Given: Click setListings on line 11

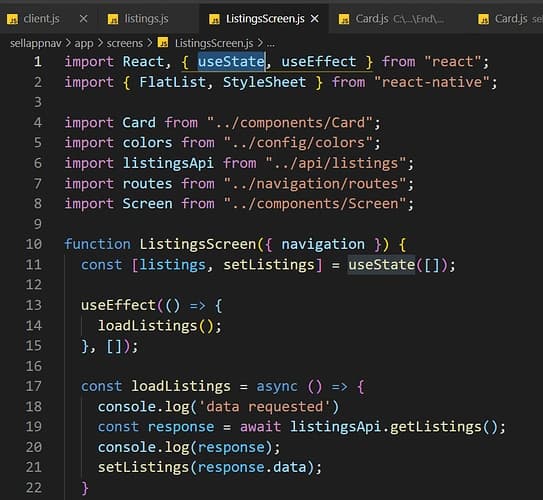Looking at the screenshot, I should pyautogui.click(x=269, y=265).
